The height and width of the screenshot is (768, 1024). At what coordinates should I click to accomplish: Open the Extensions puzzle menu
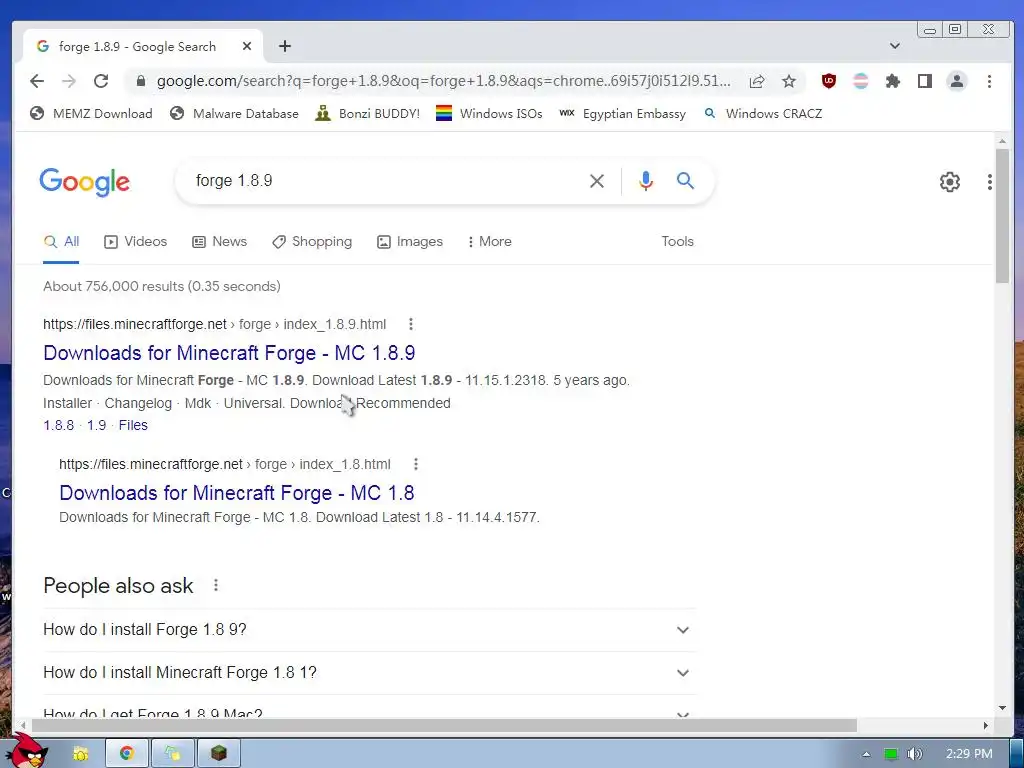(x=893, y=81)
